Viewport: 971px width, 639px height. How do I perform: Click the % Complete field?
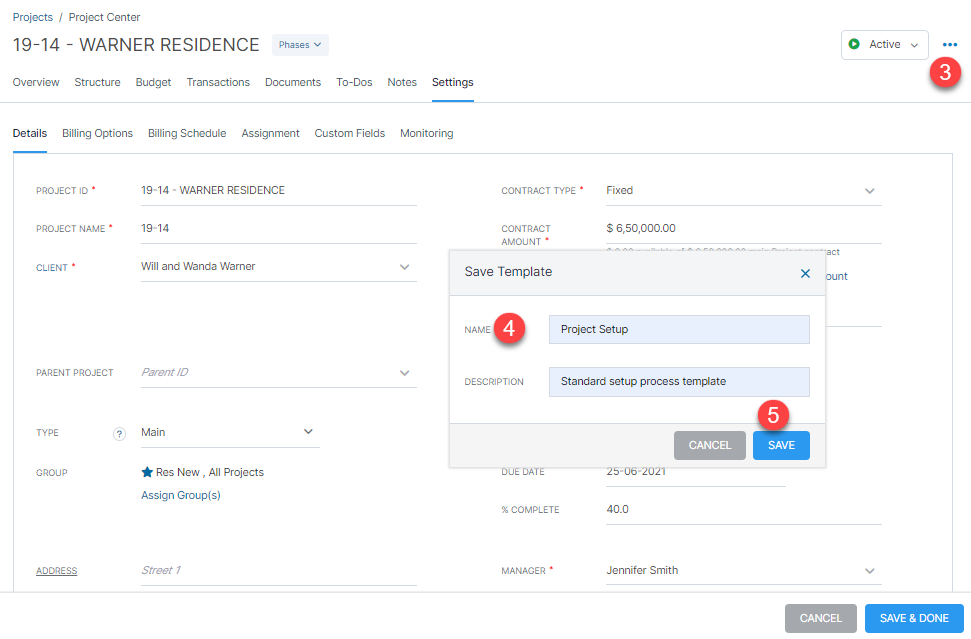744,510
